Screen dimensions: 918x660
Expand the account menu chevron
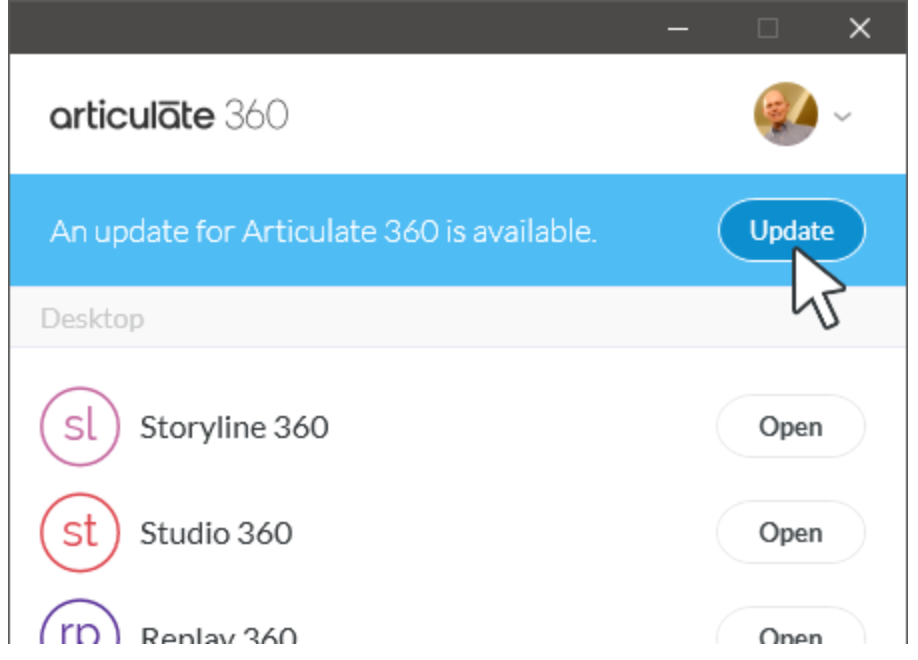(x=842, y=116)
